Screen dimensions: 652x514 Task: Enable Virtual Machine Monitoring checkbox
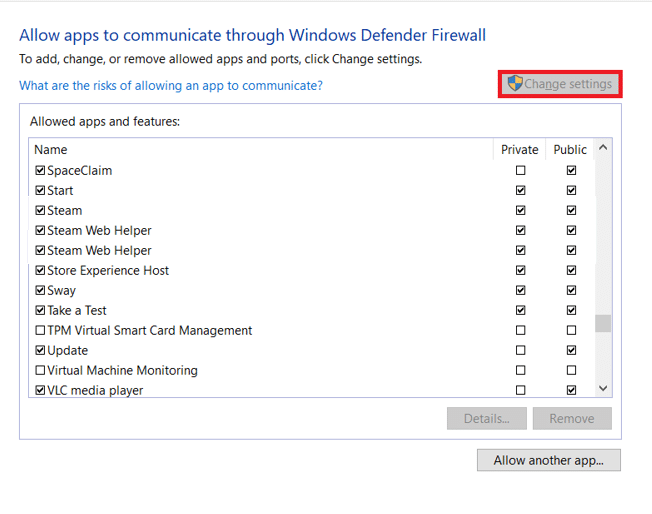tap(40, 371)
